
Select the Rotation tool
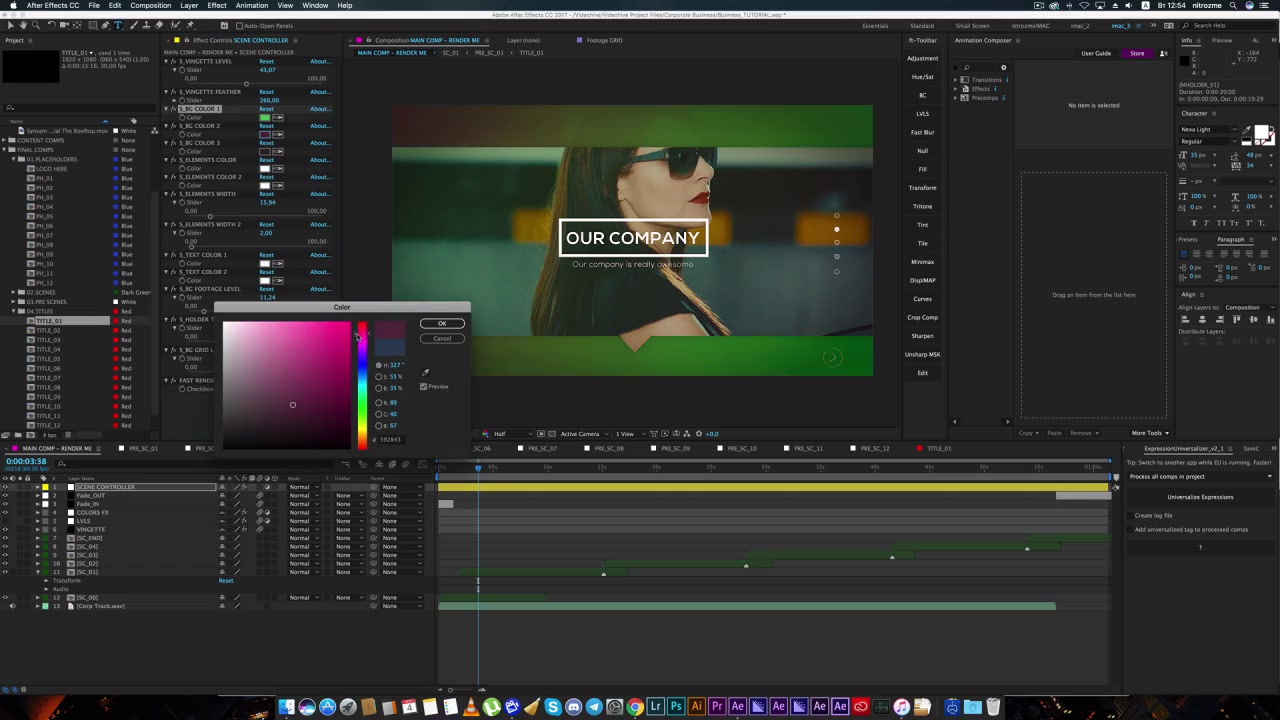pos(50,25)
